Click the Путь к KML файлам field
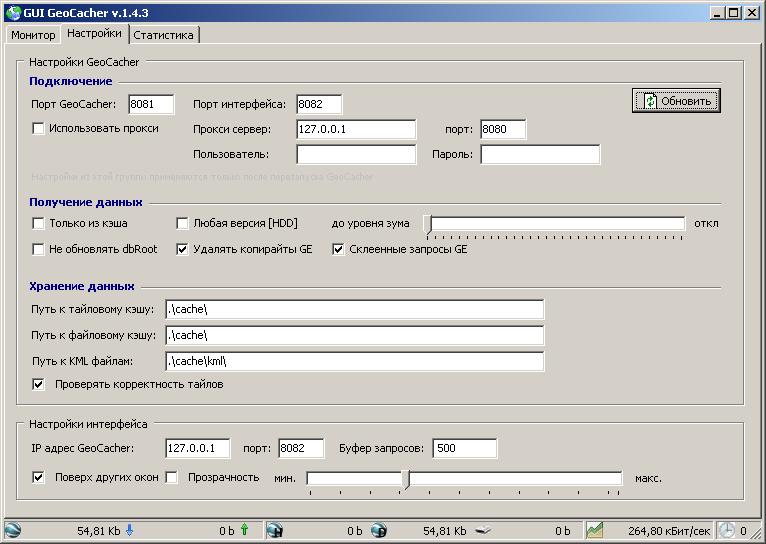This screenshot has width=766, height=544. 354,361
